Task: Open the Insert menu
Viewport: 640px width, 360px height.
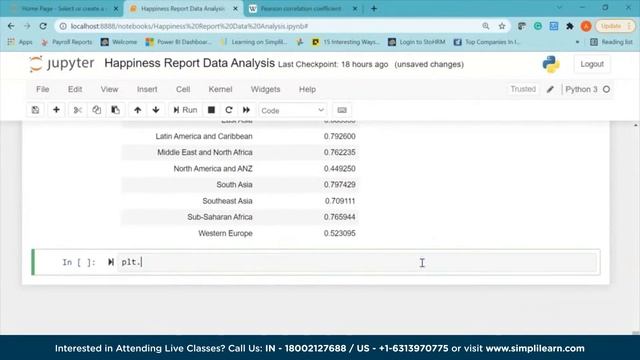Action: point(147,89)
